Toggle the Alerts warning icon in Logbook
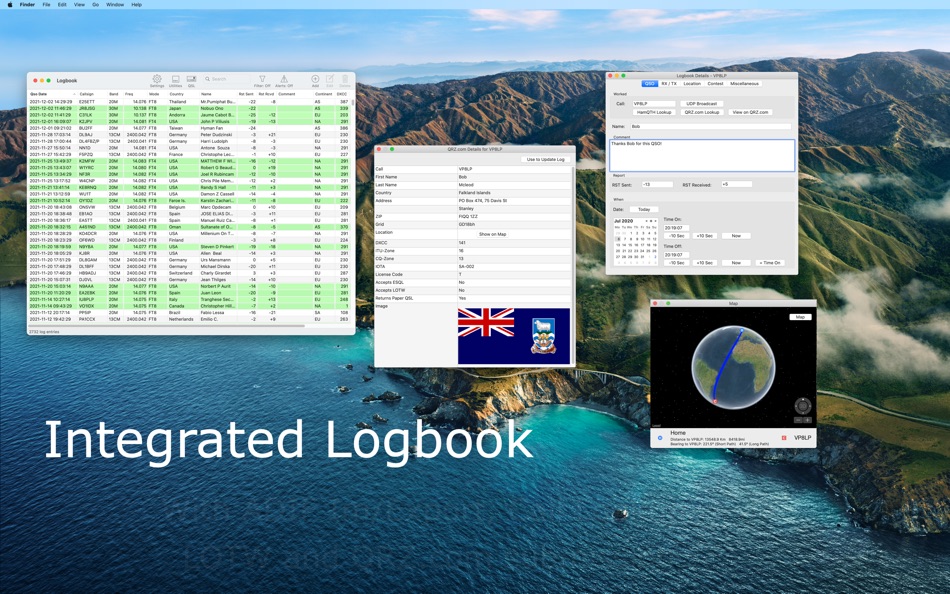Screen dimensions: 950x594 pyautogui.click(x=284, y=79)
